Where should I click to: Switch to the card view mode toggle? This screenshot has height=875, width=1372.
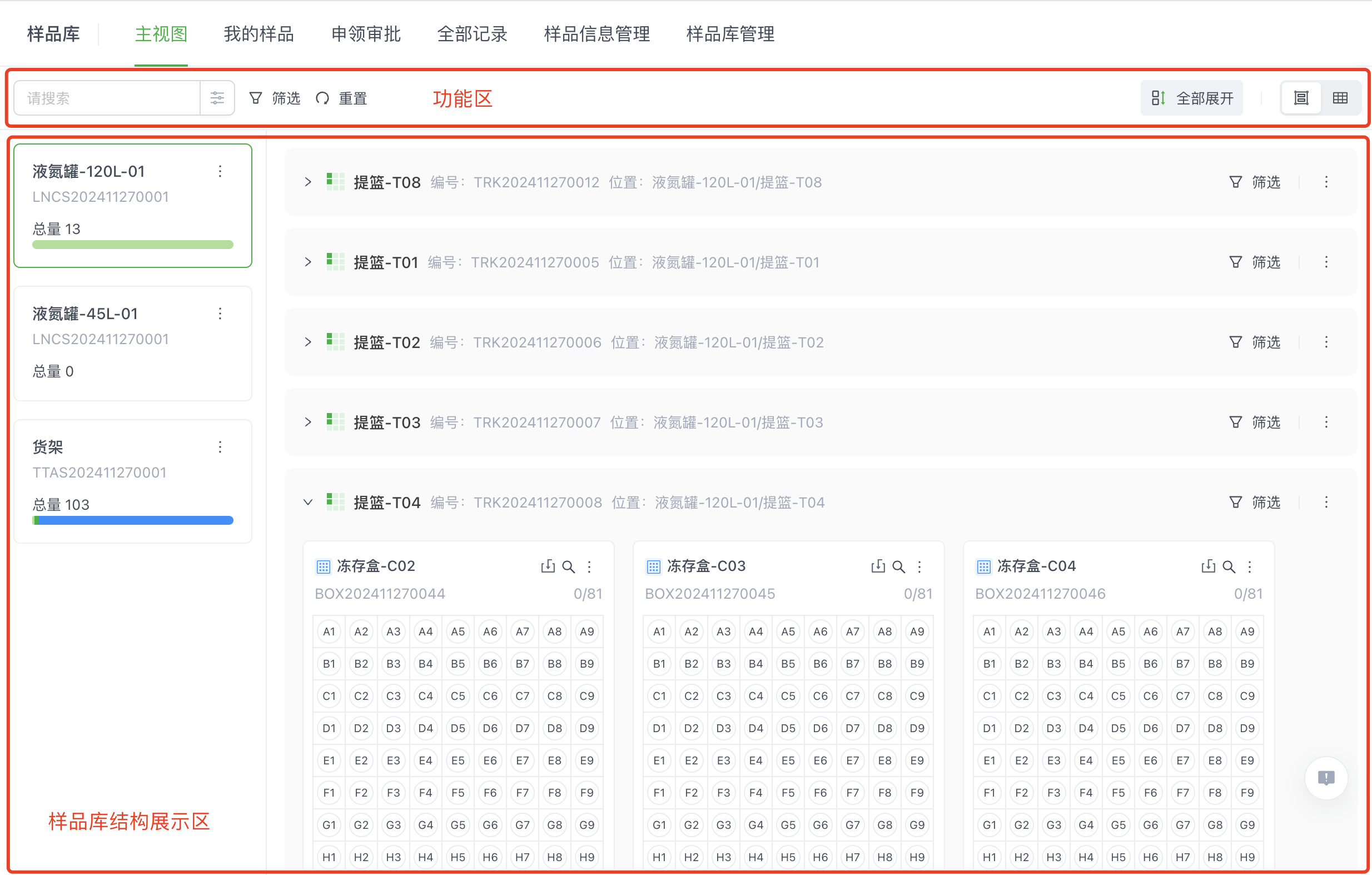click(1301, 97)
